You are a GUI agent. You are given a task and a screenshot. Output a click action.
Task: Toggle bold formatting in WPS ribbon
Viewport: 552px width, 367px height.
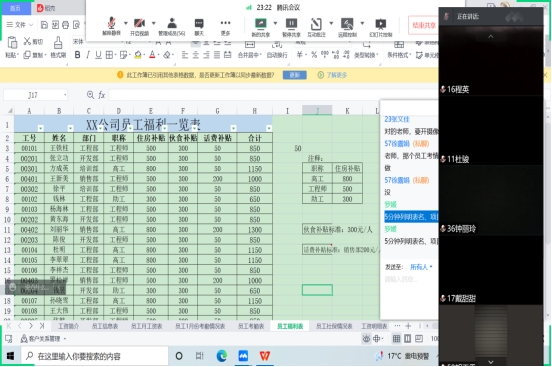[77, 55]
